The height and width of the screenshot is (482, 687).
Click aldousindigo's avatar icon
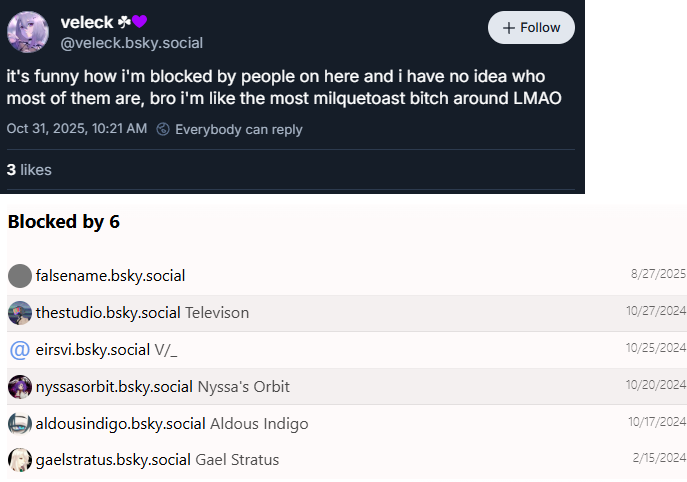point(19,424)
